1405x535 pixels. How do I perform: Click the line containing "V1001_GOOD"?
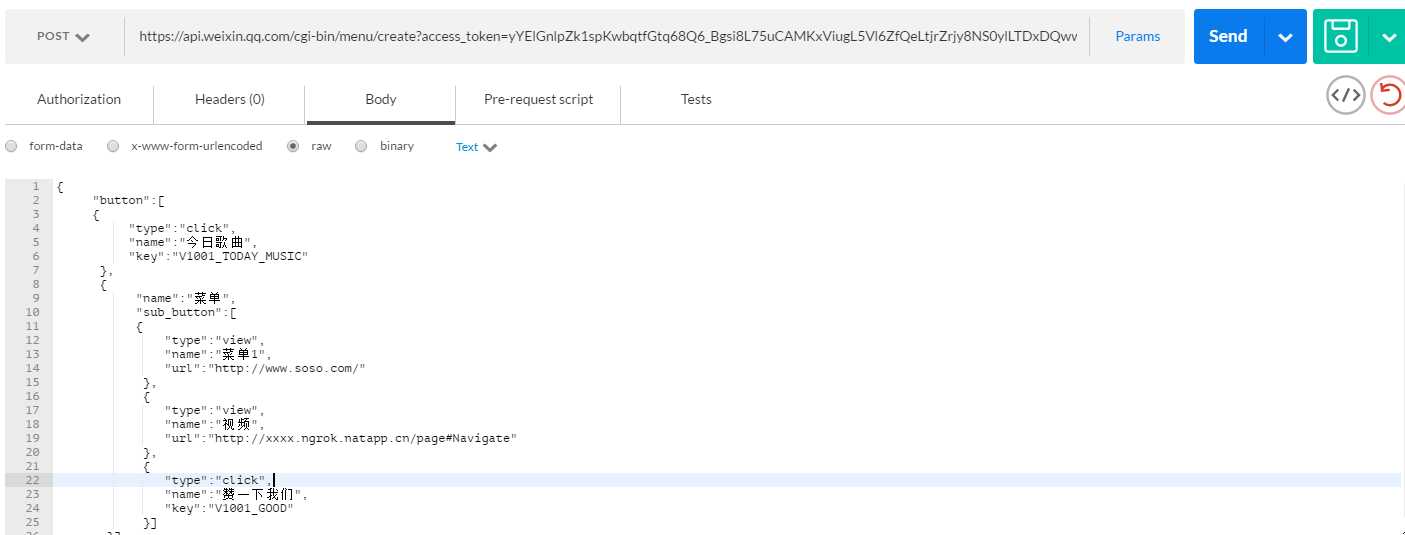[229, 508]
